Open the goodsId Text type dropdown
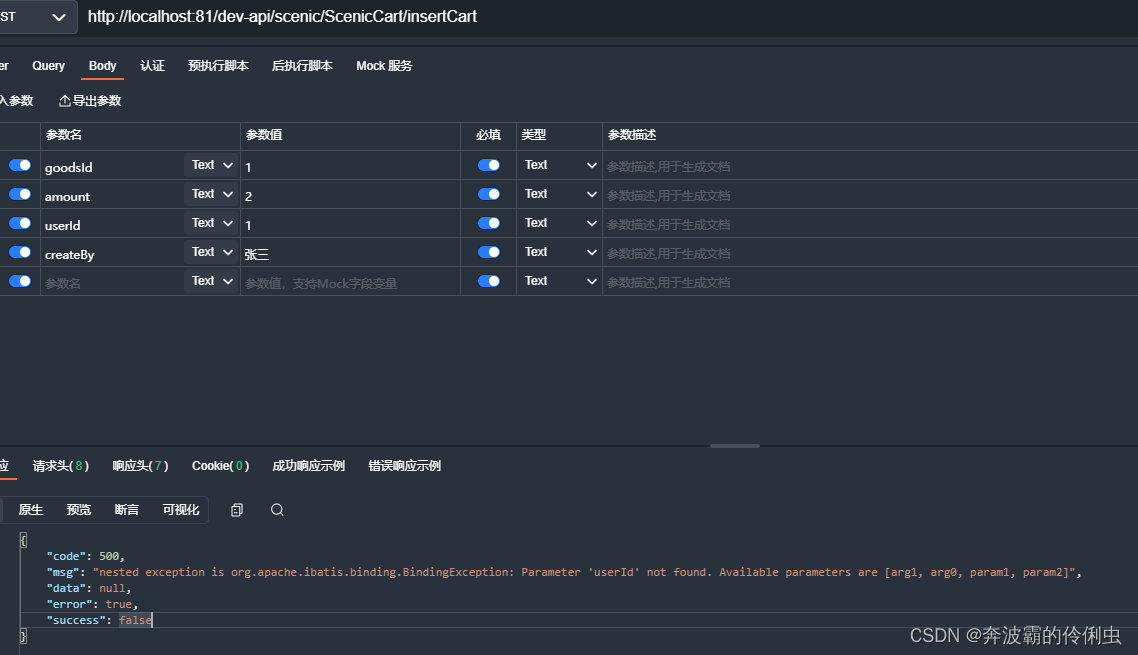1138x655 pixels. pyautogui.click(x=211, y=164)
